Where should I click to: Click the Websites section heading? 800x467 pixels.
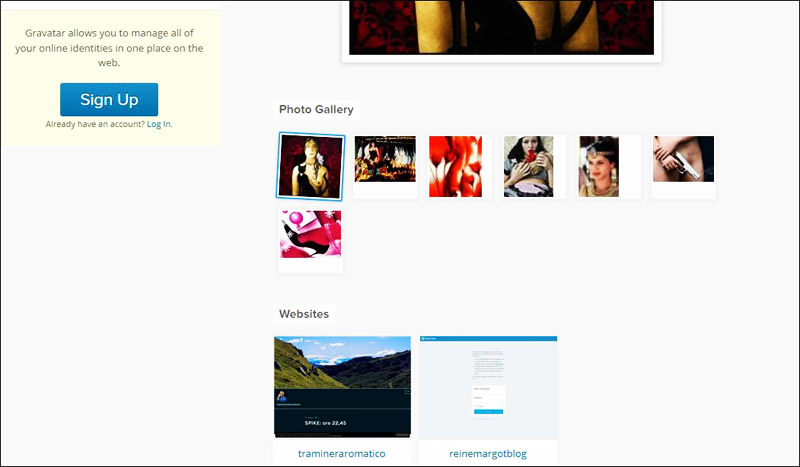click(303, 314)
